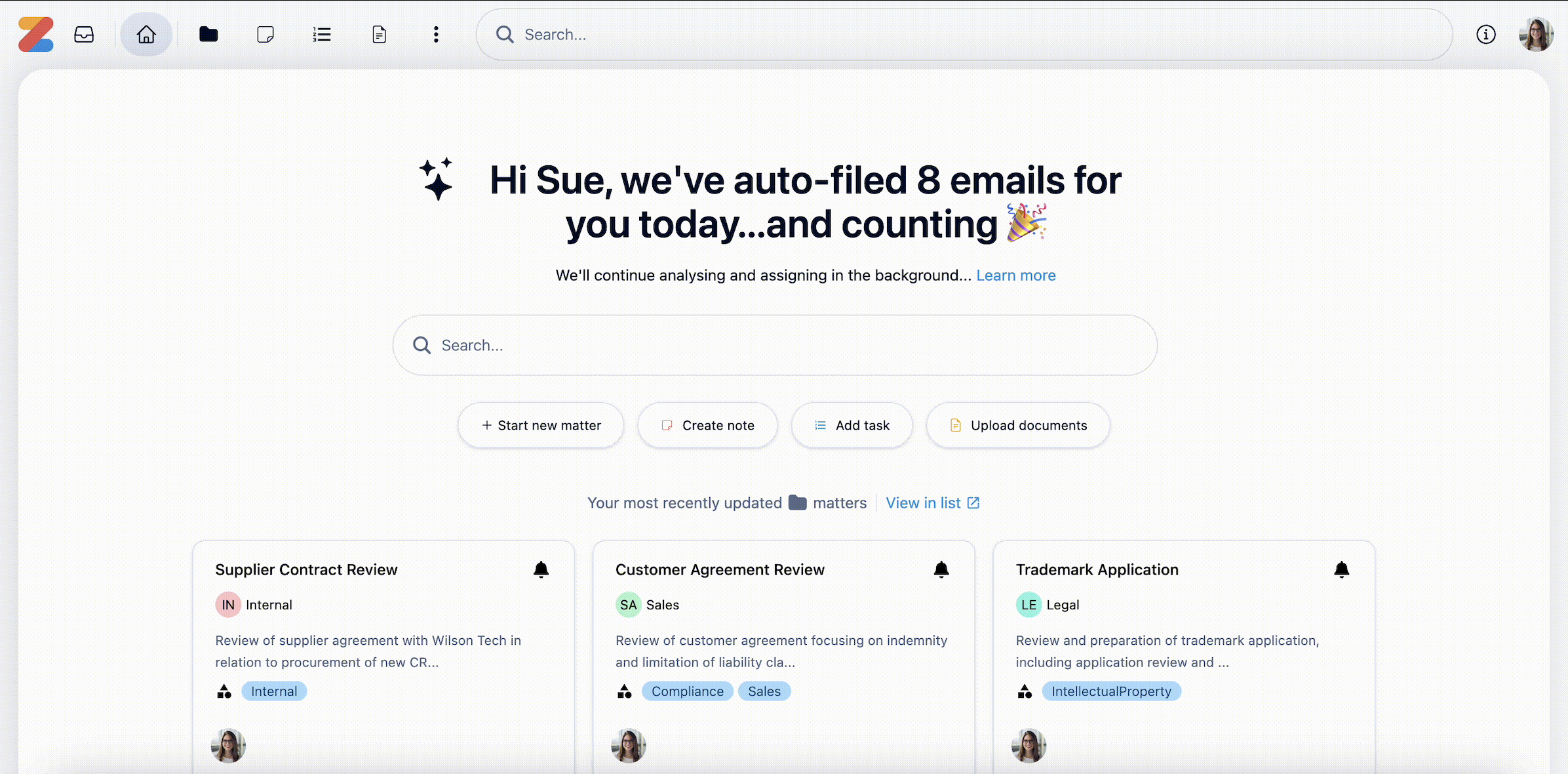The height and width of the screenshot is (774, 1568).
Task: Open the Learn more link
Action: pos(1015,275)
